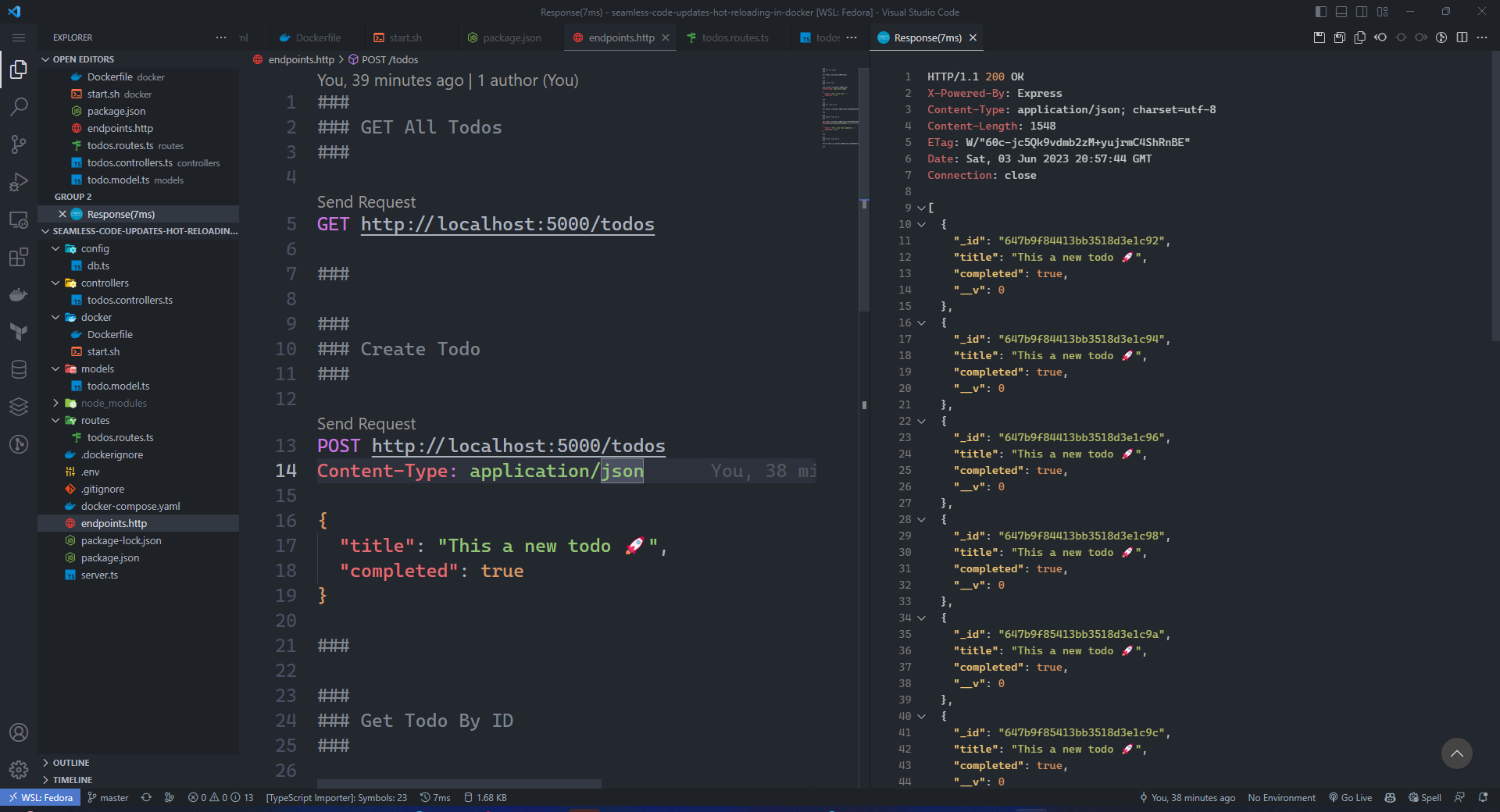
Task: Open server.ts in the file explorer
Action: point(99,575)
